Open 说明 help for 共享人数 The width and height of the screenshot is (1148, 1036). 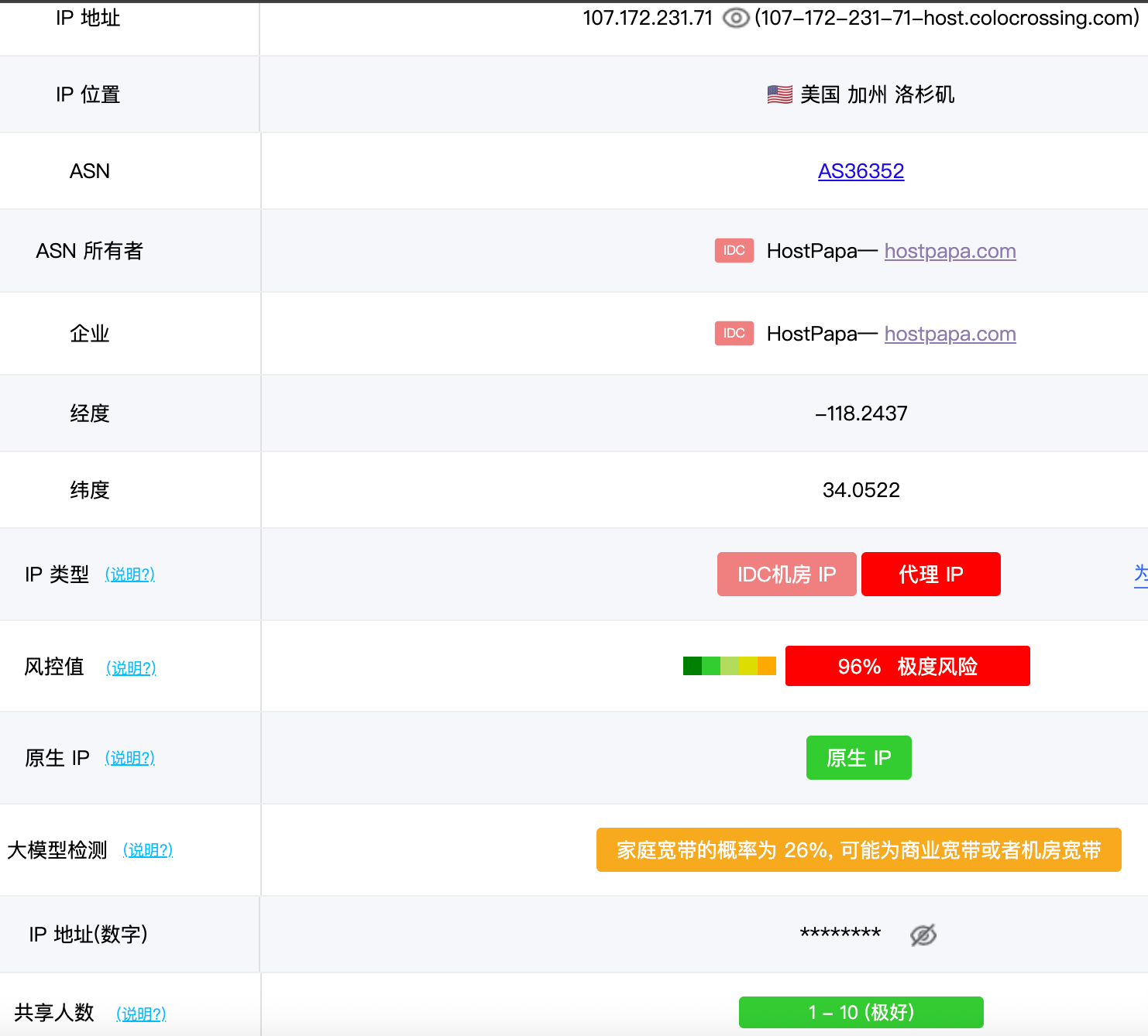pos(141,1014)
